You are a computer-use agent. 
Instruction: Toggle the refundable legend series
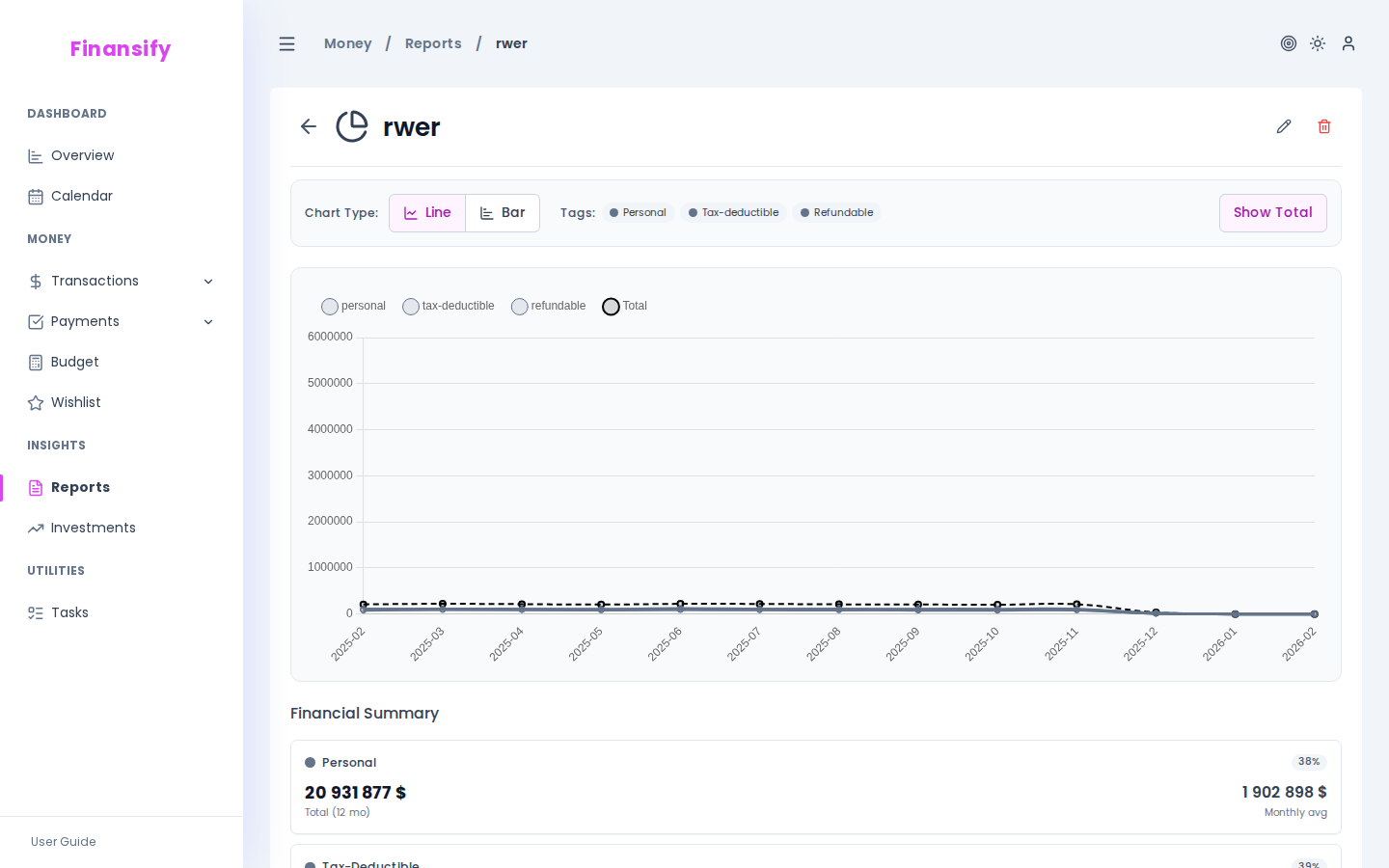[x=548, y=307]
